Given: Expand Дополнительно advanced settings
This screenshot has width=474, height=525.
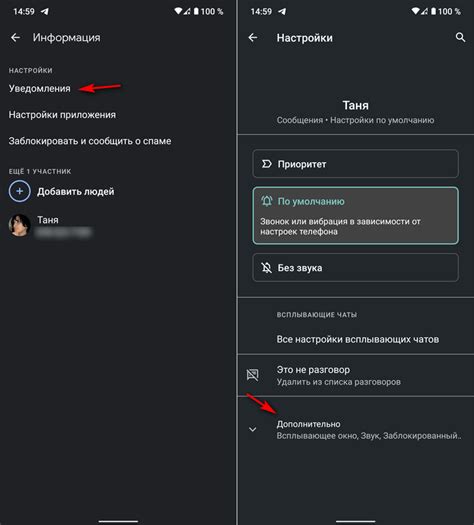Looking at the screenshot, I should [356, 430].
